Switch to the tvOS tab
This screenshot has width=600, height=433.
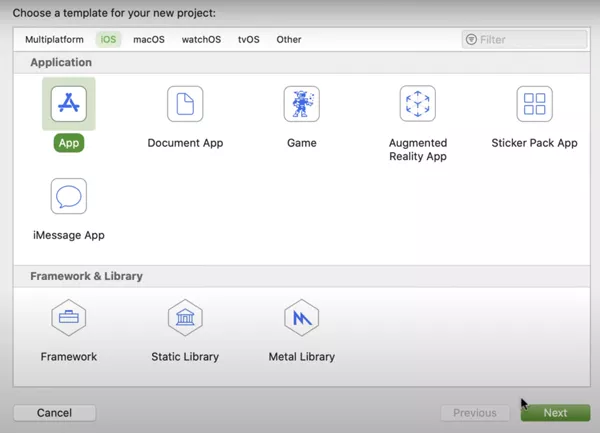pos(249,39)
